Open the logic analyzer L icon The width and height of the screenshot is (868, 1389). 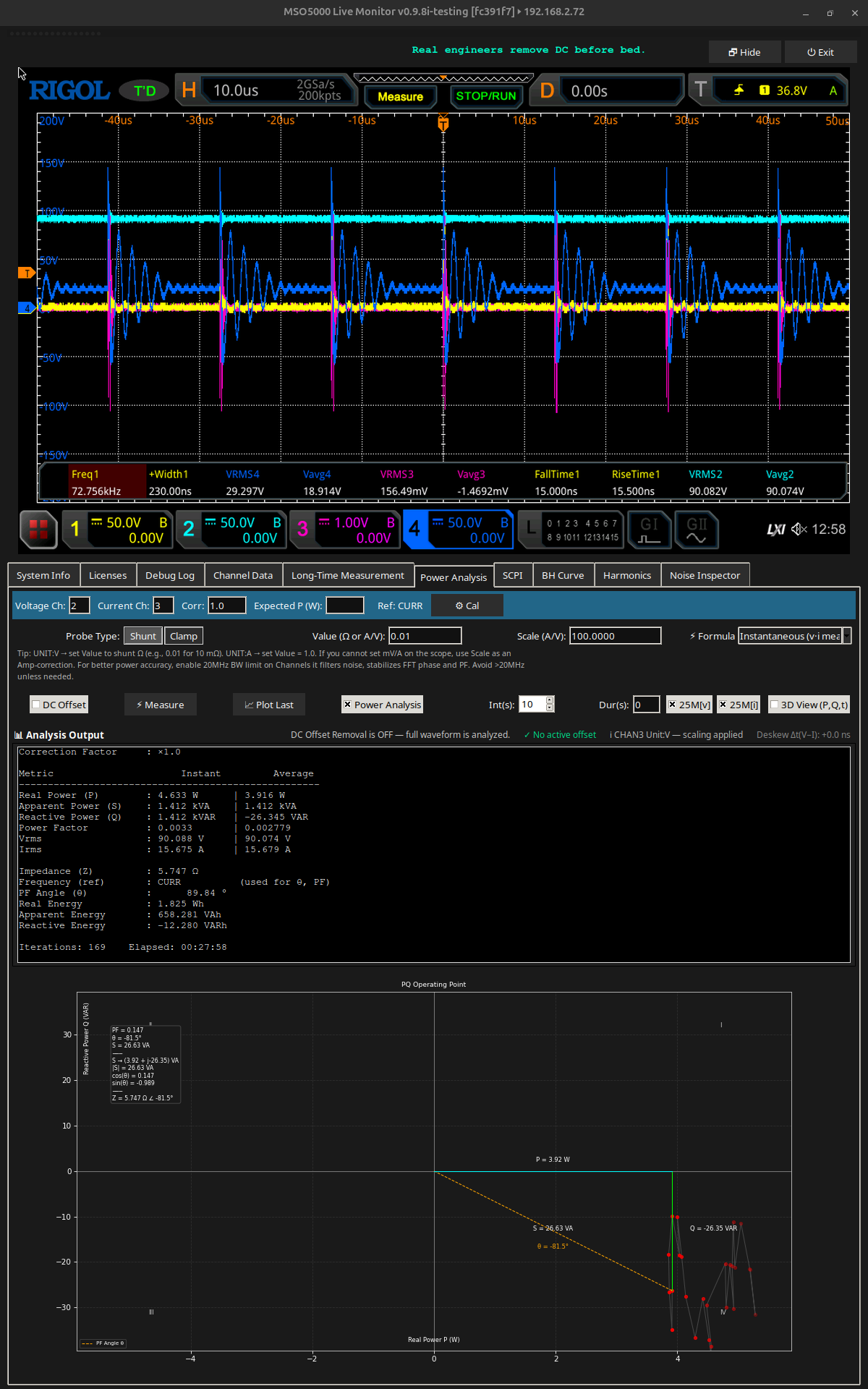(x=532, y=529)
